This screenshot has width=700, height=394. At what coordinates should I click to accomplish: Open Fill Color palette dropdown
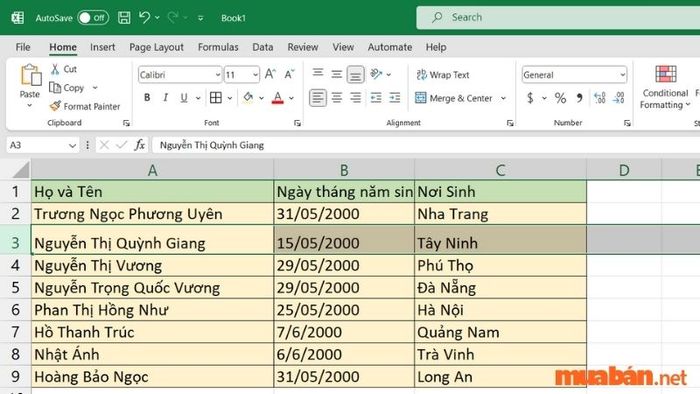262,98
